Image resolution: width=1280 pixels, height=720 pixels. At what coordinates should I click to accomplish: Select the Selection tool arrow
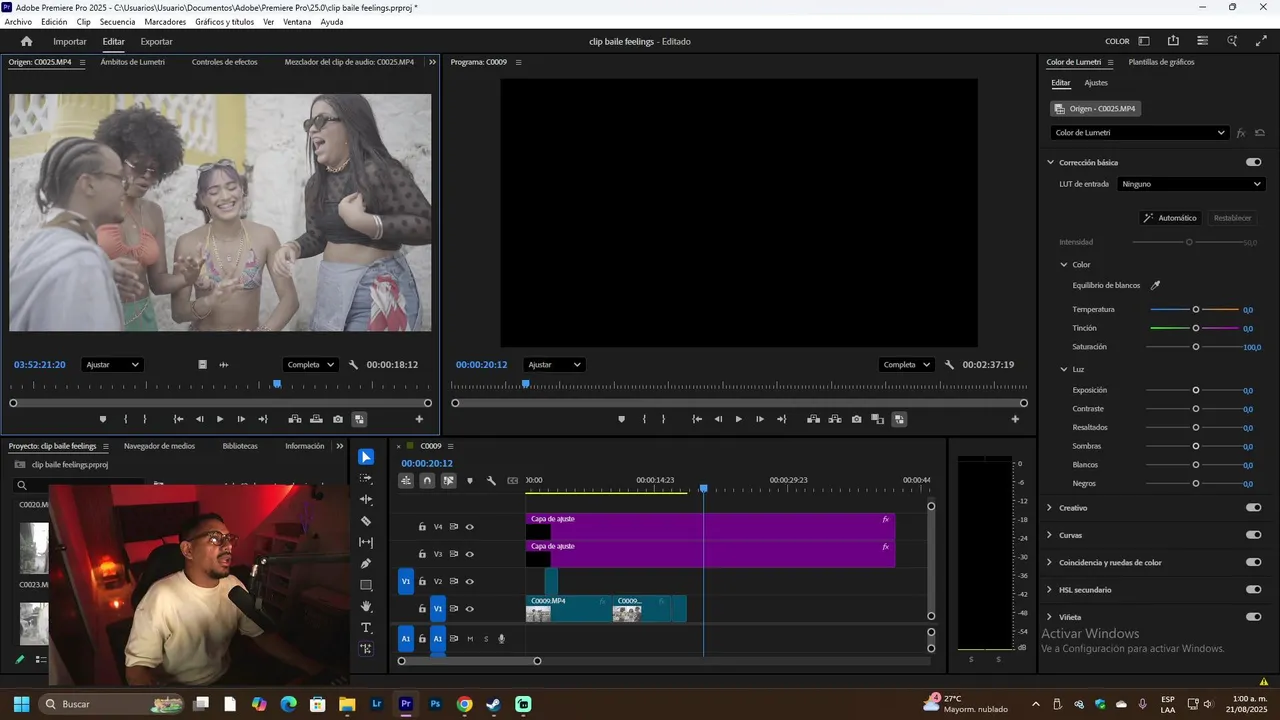pyautogui.click(x=366, y=457)
